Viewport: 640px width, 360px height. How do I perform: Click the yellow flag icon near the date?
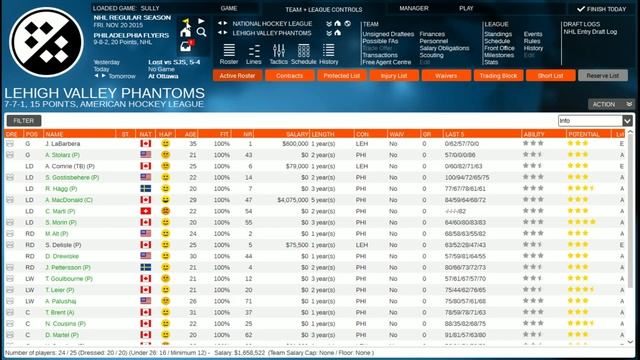click(x=186, y=21)
